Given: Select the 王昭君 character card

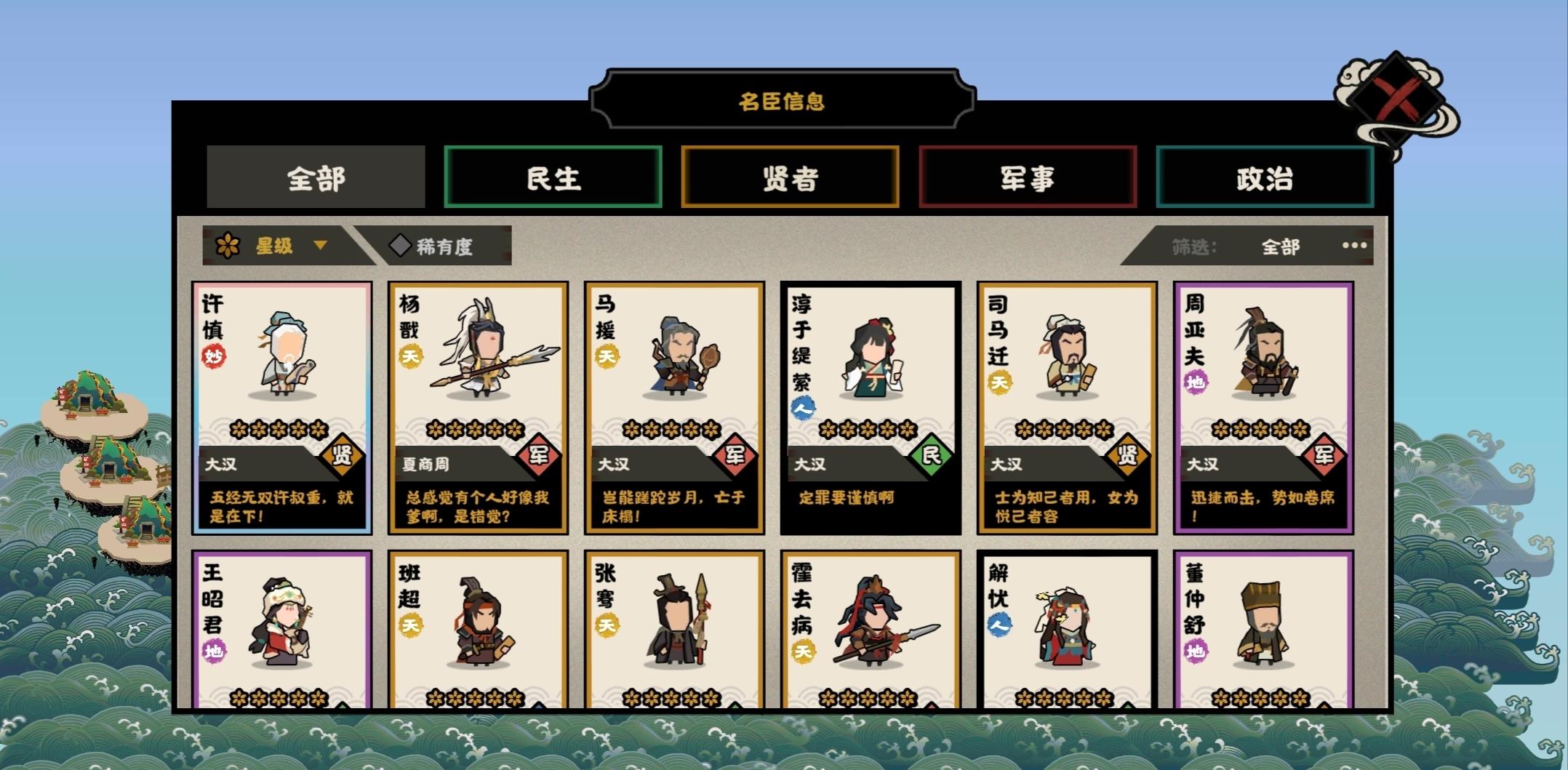Looking at the screenshot, I should point(282,629).
